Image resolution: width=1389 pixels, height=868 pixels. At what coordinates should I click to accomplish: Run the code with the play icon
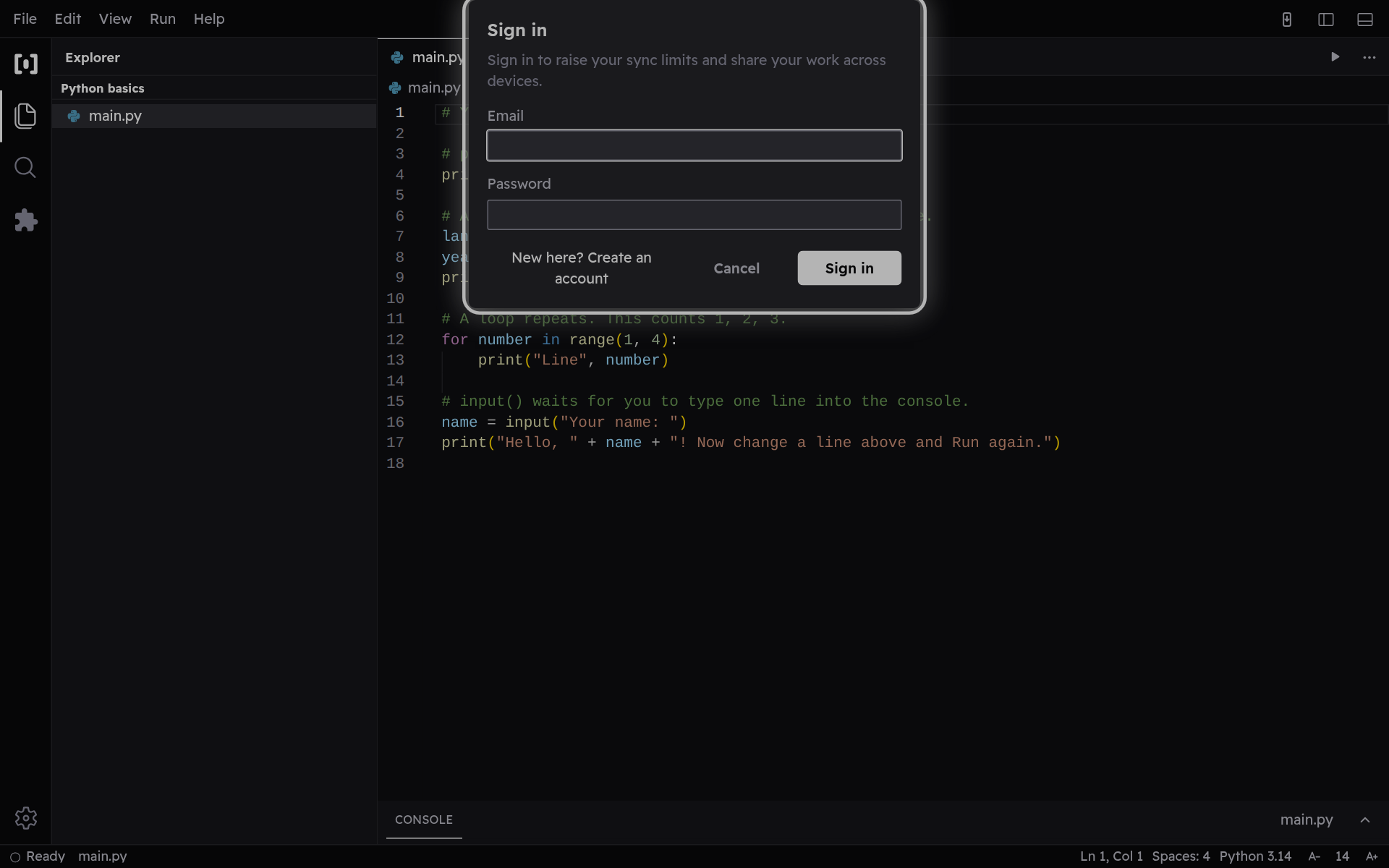[x=1335, y=57]
